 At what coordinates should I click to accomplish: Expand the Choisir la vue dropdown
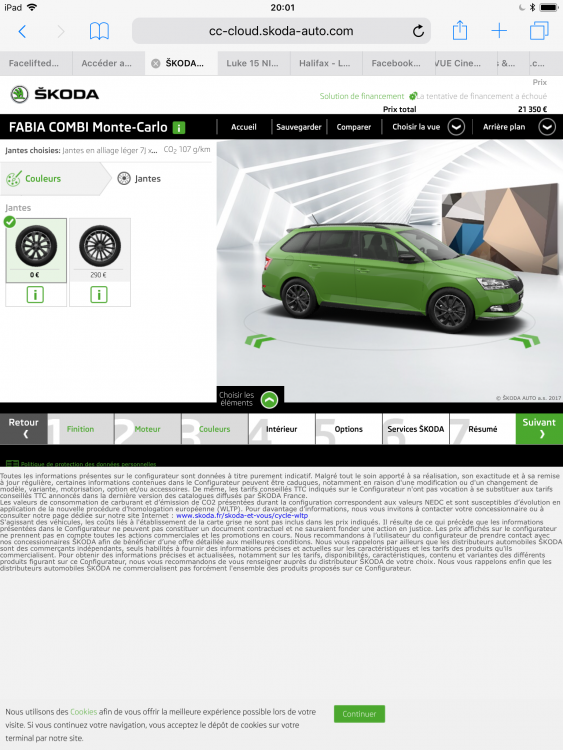(x=456, y=127)
